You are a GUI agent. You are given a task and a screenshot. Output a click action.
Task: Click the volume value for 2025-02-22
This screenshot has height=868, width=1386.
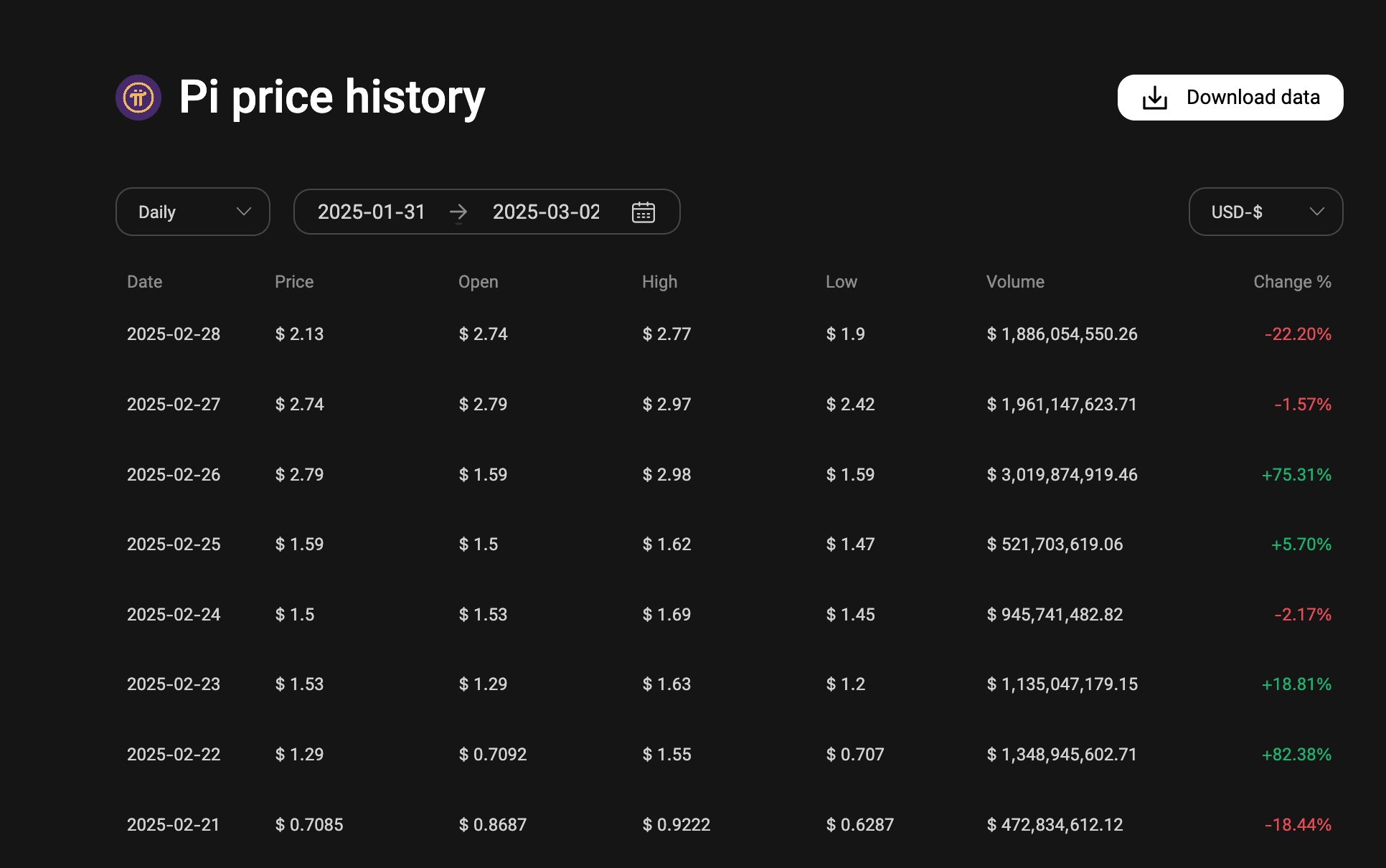[x=1062, y=754]
